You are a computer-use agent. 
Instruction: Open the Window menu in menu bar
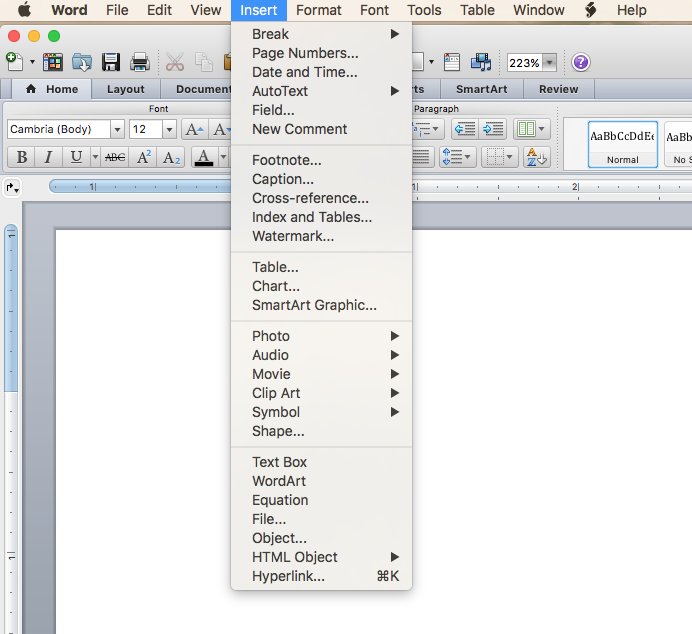[538, 10]
